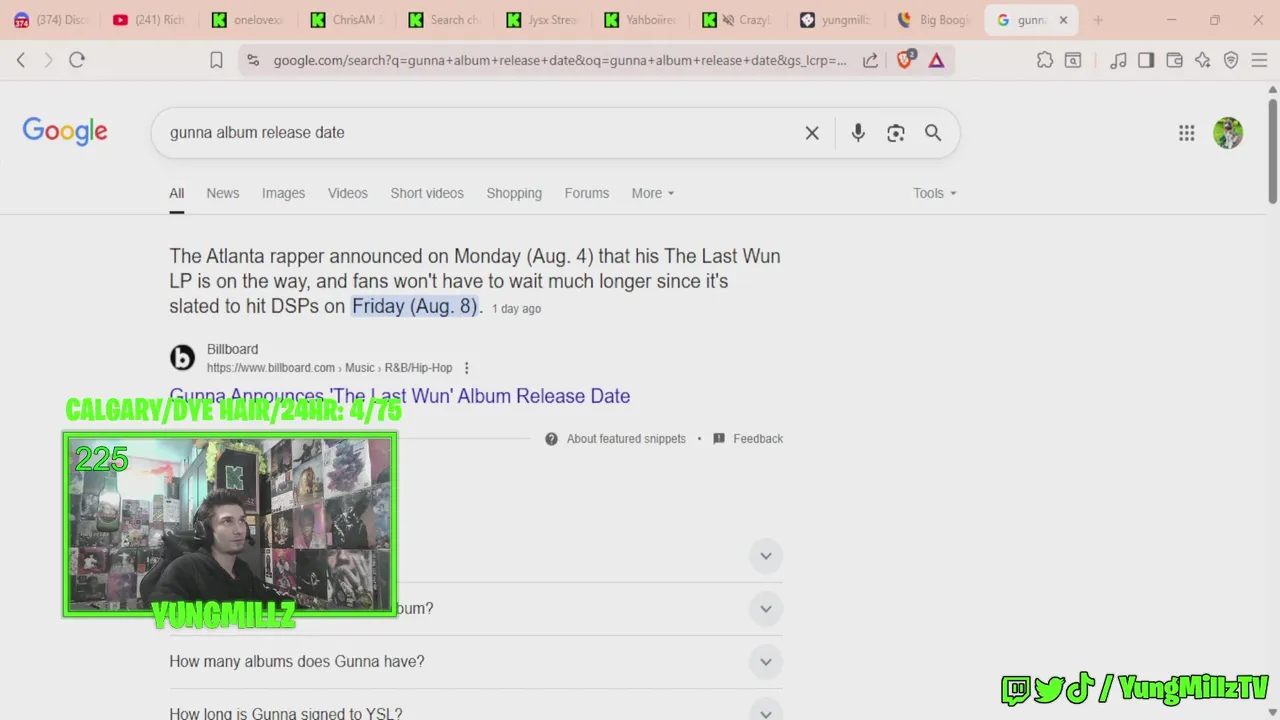
Task: Click the Brave VPN shield icon
Action: (1231, 60)
